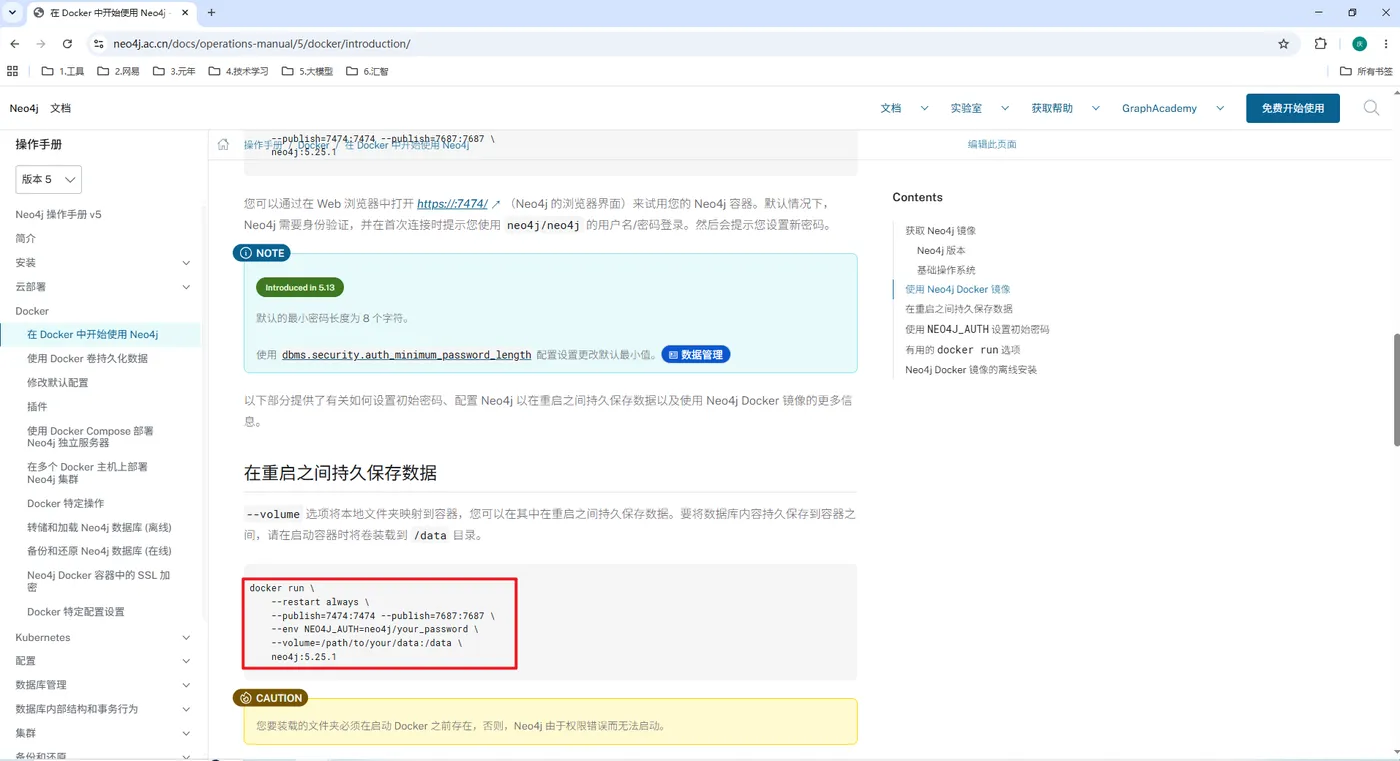
Task: Open the https://:7474/ link
Action: 453,203
